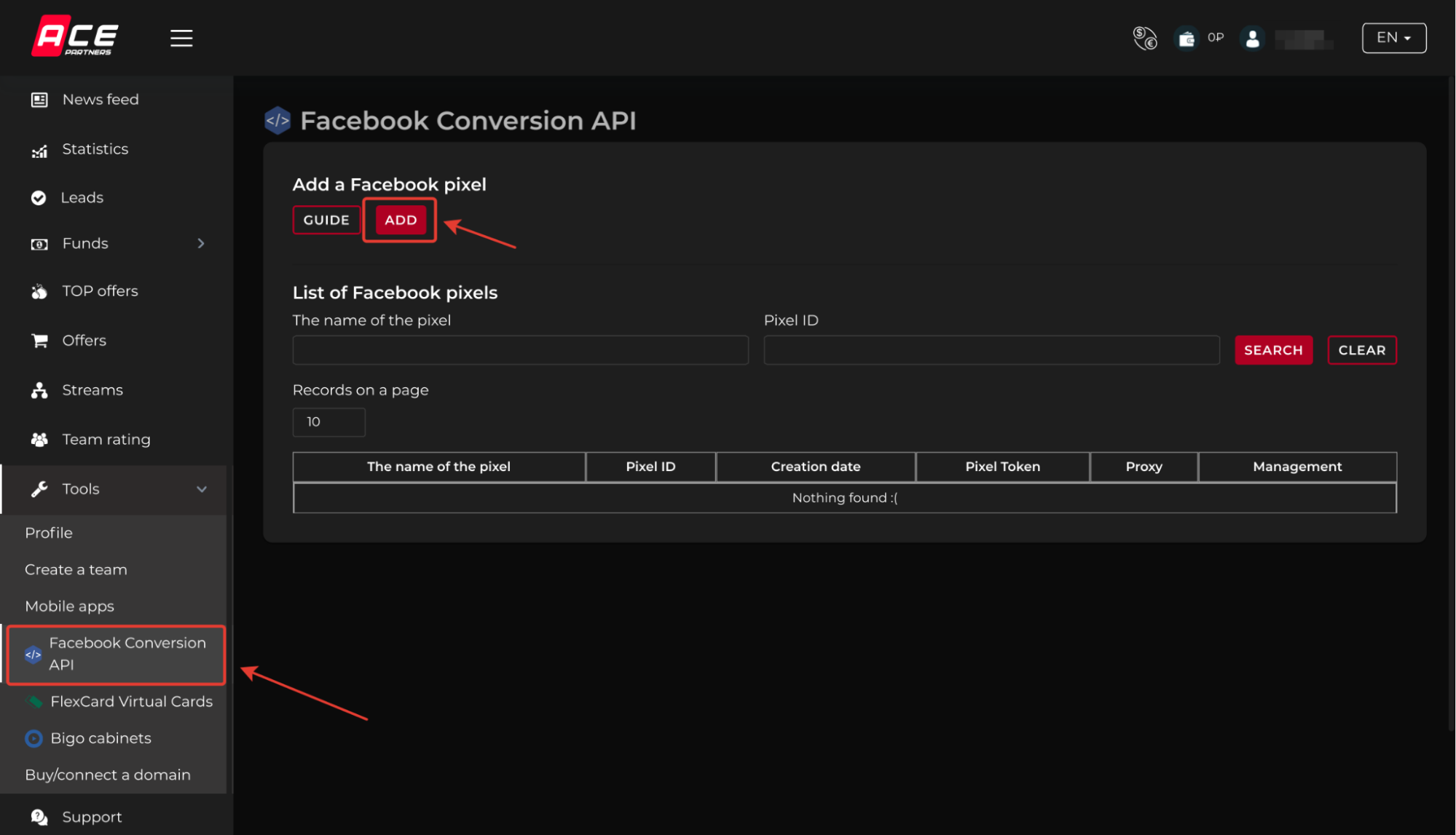Open Leads menu item
The image size is (1456, 835).
[x=82, y=198]
